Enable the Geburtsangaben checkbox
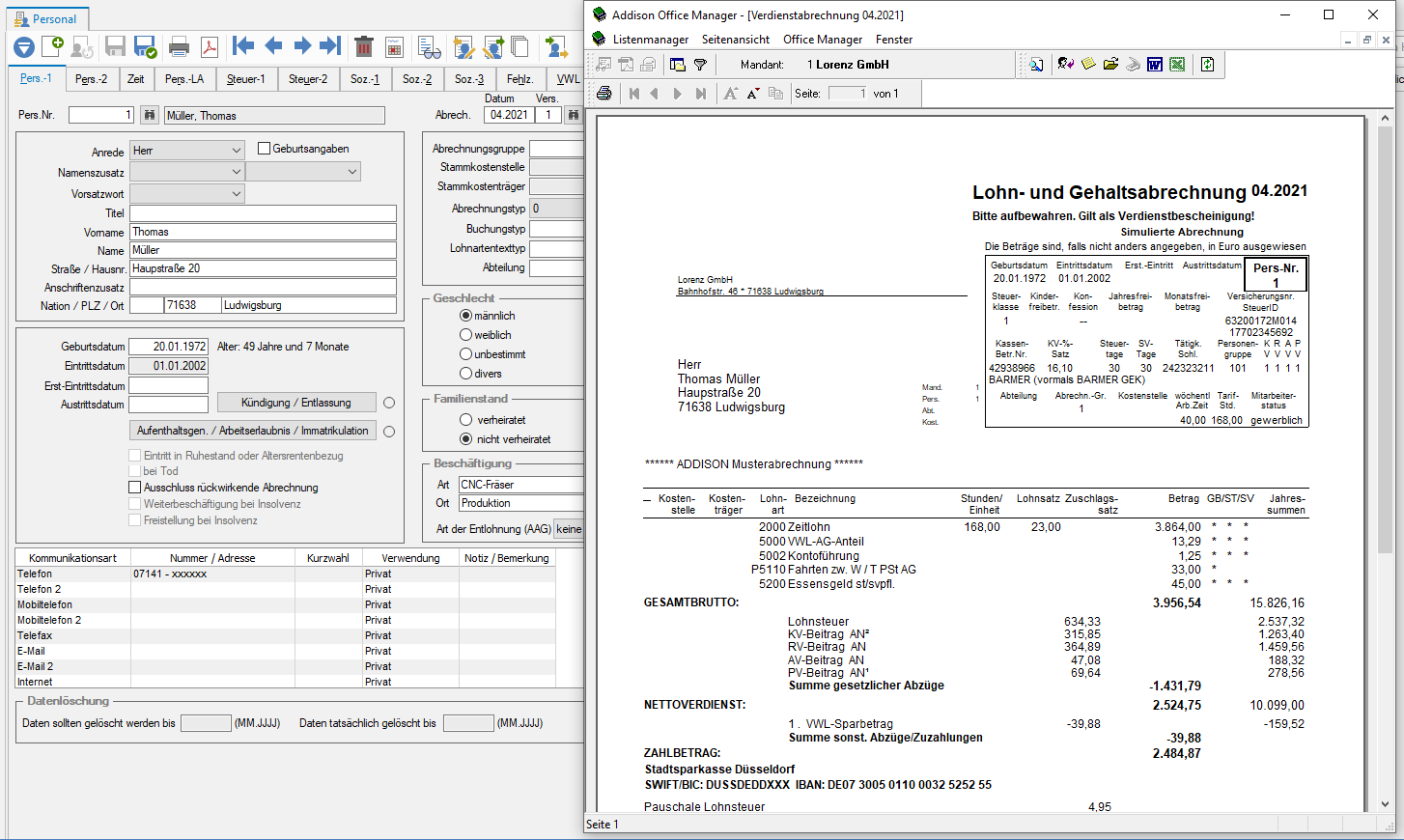Image resolution: width=1404 pixels, height=840 pixels. pos(265,149)
